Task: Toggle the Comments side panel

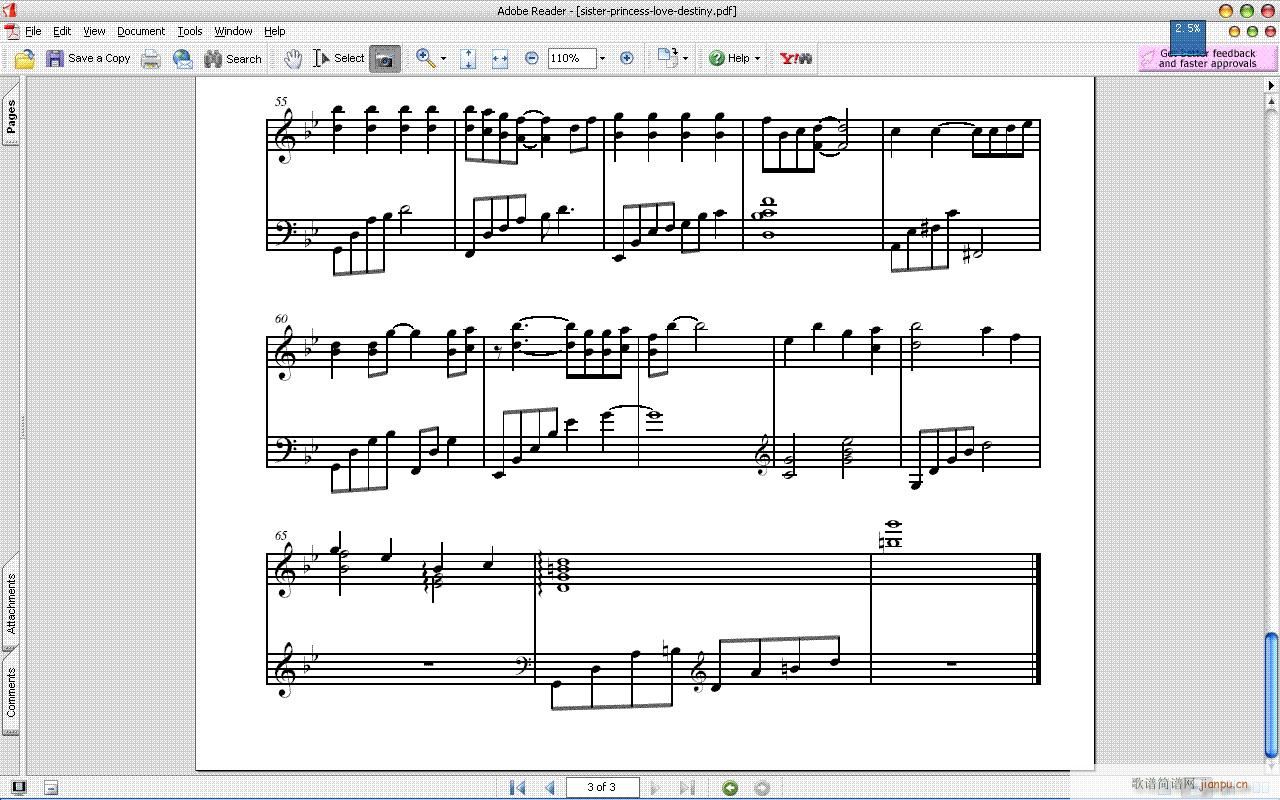Action: [11, 693]
